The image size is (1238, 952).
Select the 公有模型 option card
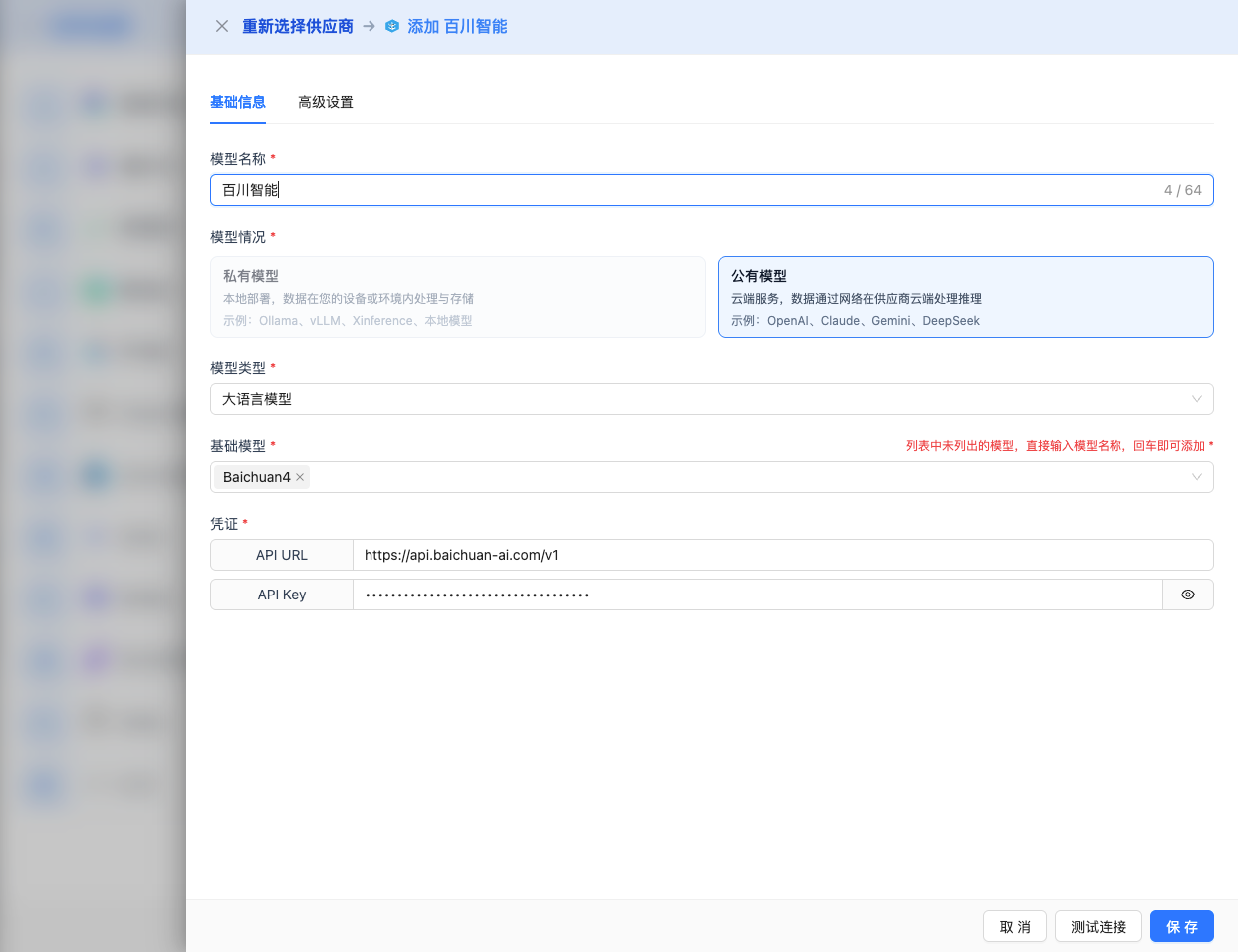click(x=964, y=297)
